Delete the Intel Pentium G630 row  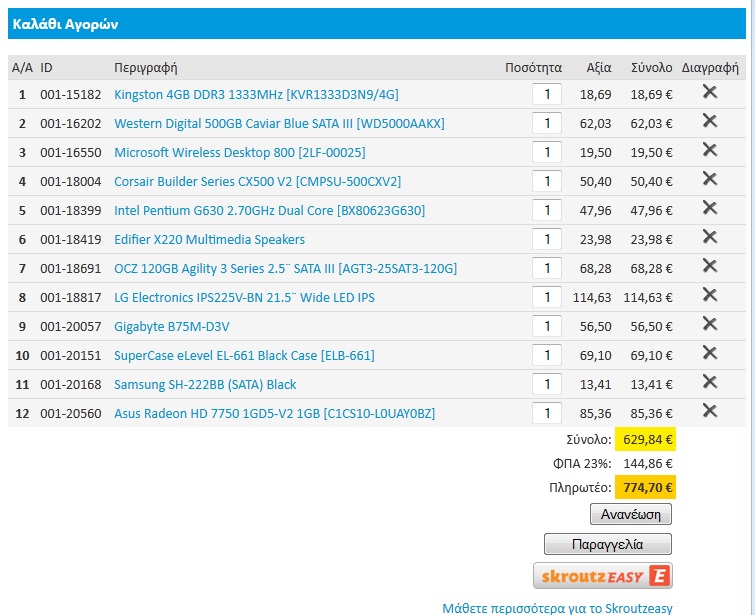point(710,208)
